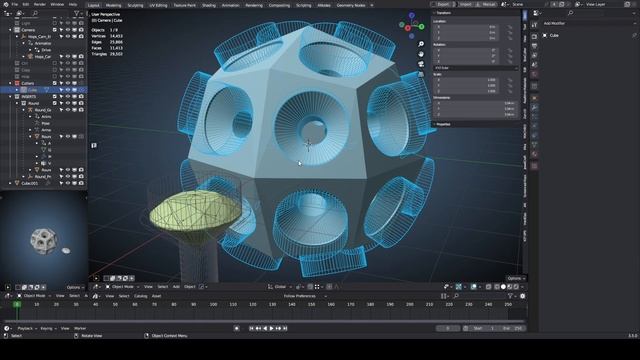Screen dimensions: 640x360
Task: Toggle camera view icon in viewport
Action: pyautogui.click(x=421, y=64)
